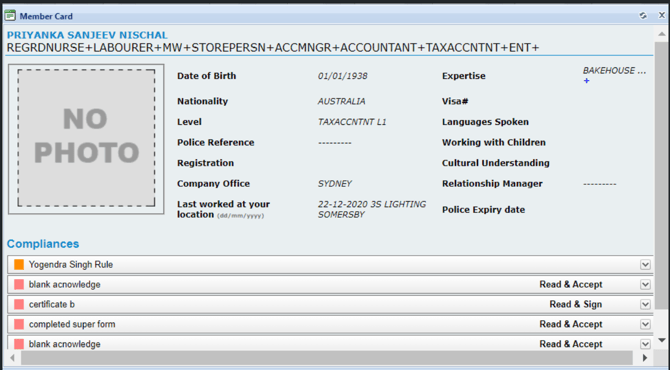Click the red status square beside certificate b

coord(19,304)
